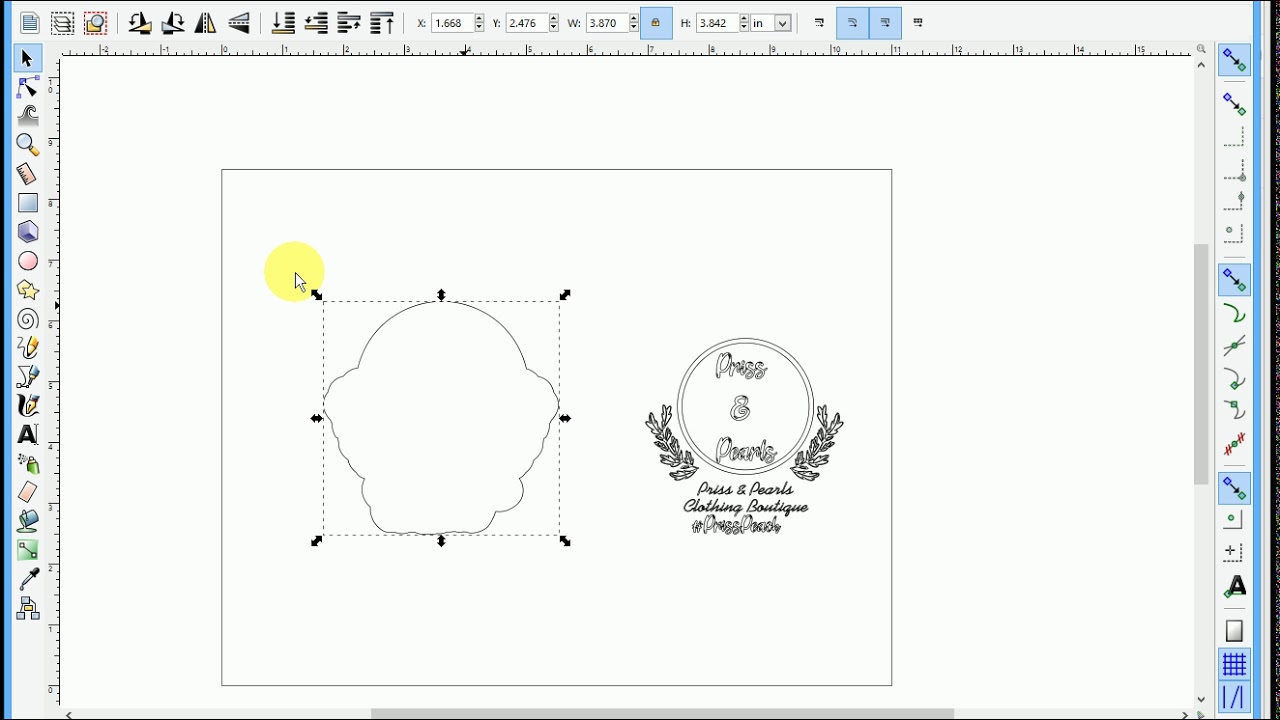Select the 3D Box tool
This screenshot has width=1280, height=720.
click(28, 232)
